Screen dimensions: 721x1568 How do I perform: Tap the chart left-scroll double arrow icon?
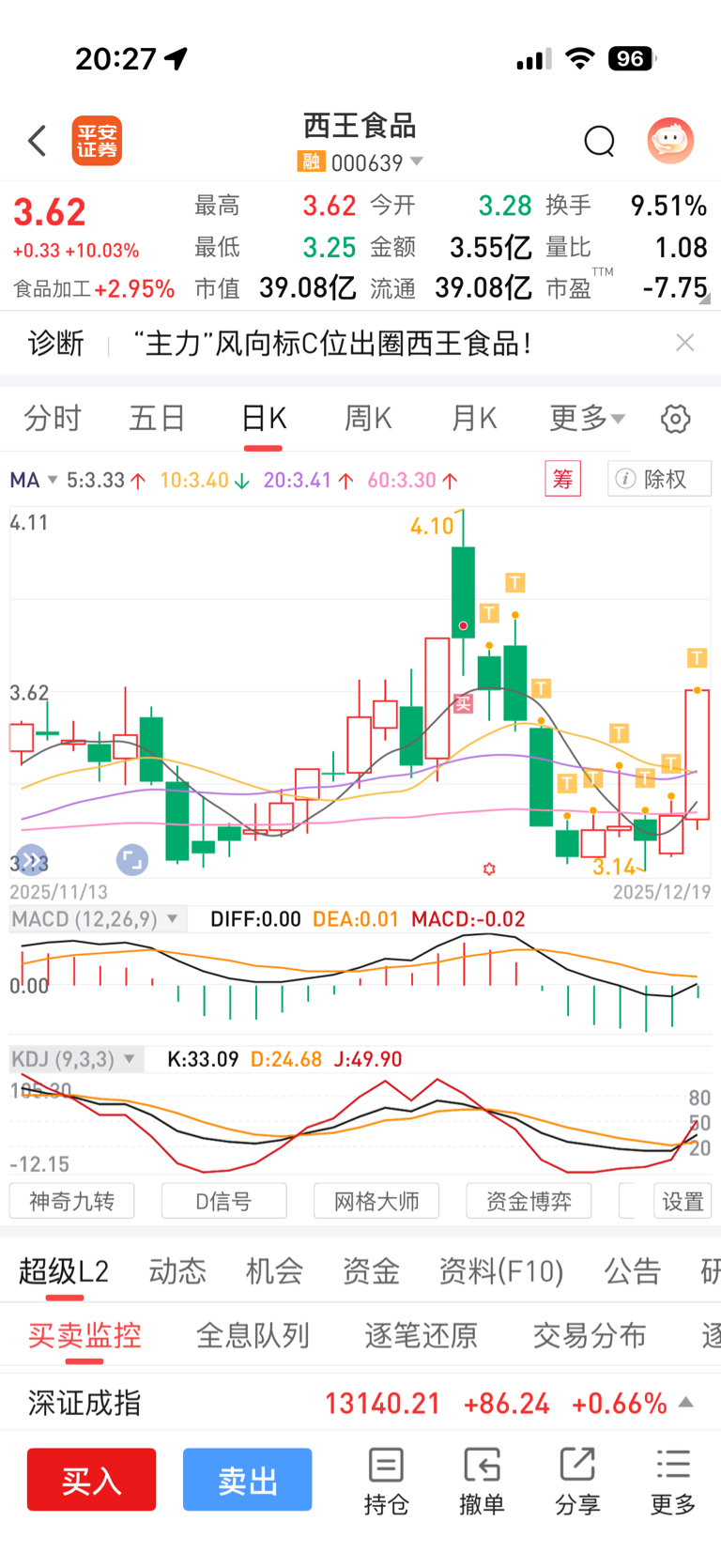click(x=31, y=859)
